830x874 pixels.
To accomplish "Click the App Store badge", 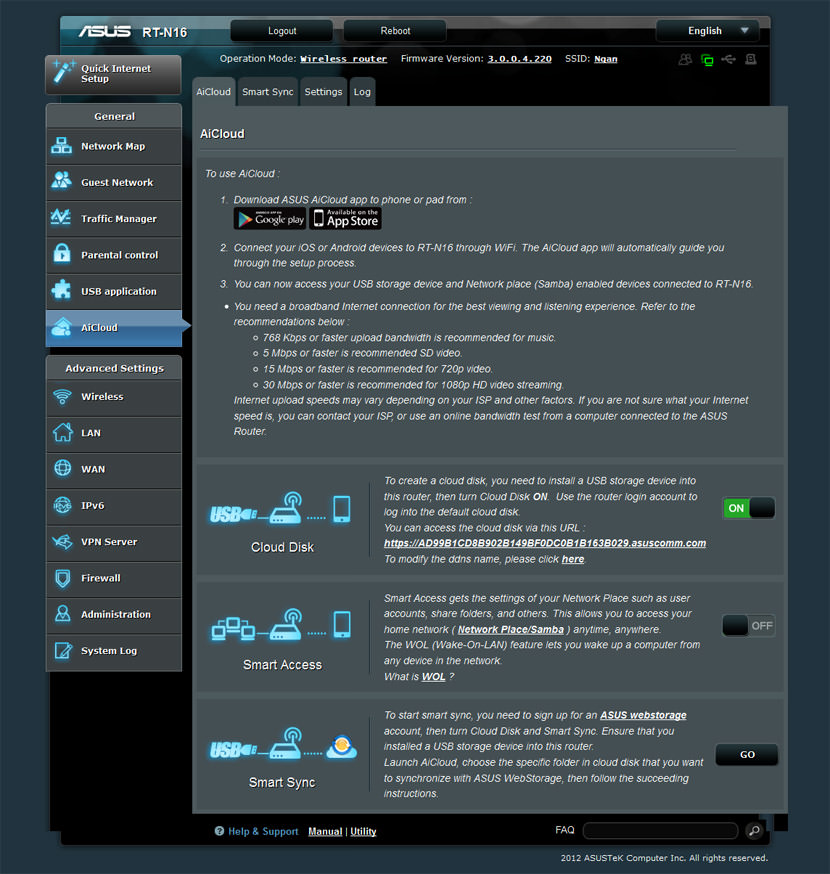I will coord(346,218).
